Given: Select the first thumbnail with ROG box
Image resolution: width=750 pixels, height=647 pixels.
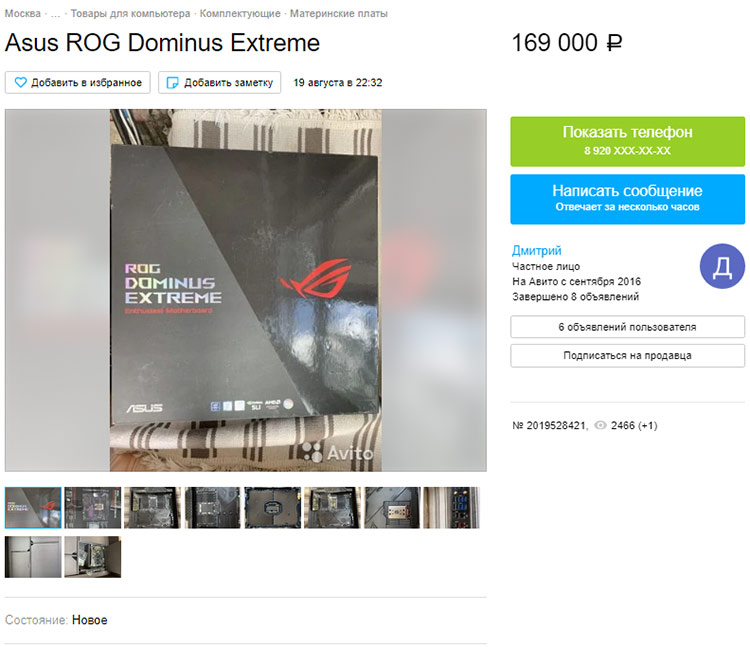Looking at the screenshot, I should (33, 507).
